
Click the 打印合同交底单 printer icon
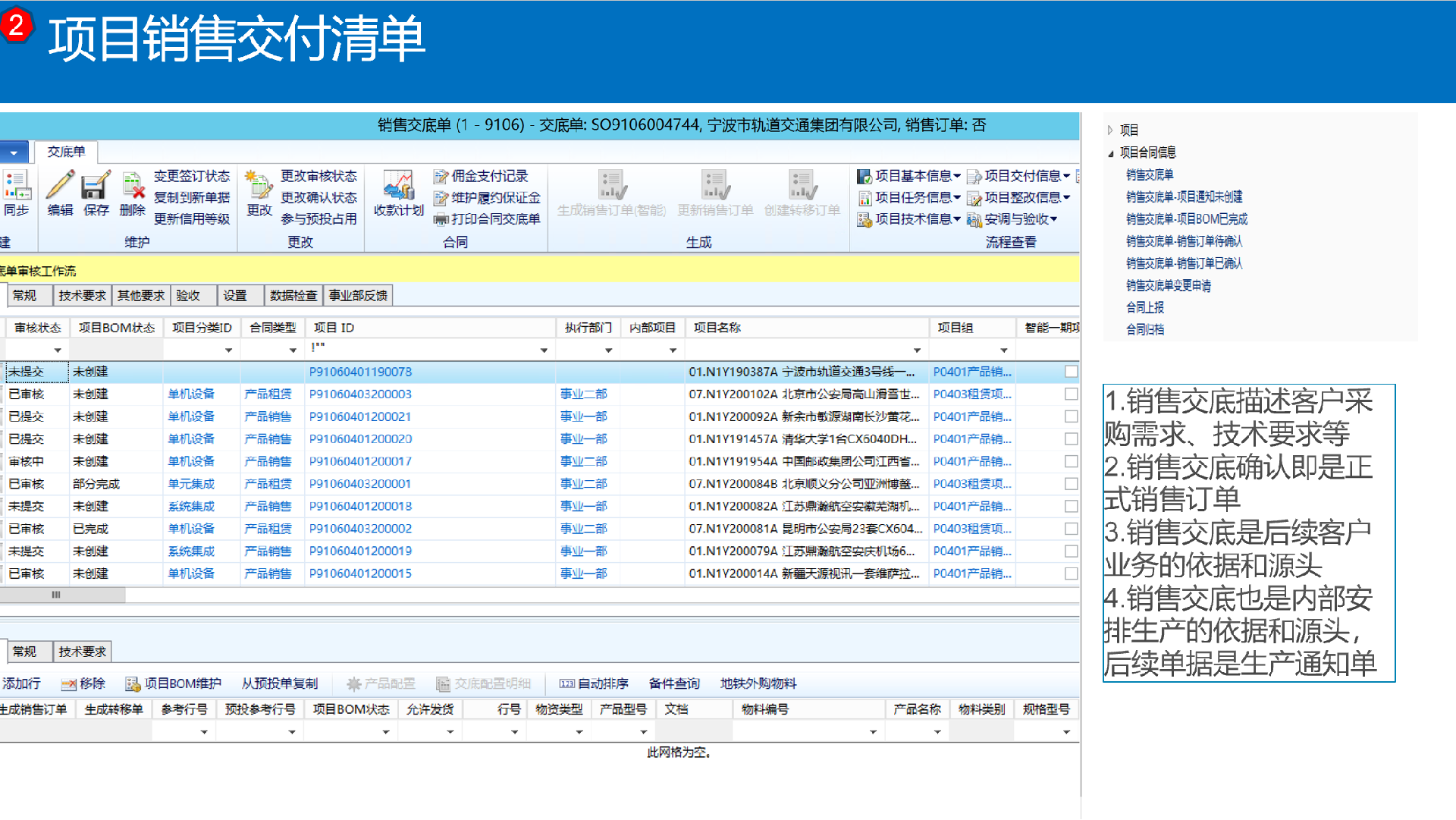tap(441, 220)
